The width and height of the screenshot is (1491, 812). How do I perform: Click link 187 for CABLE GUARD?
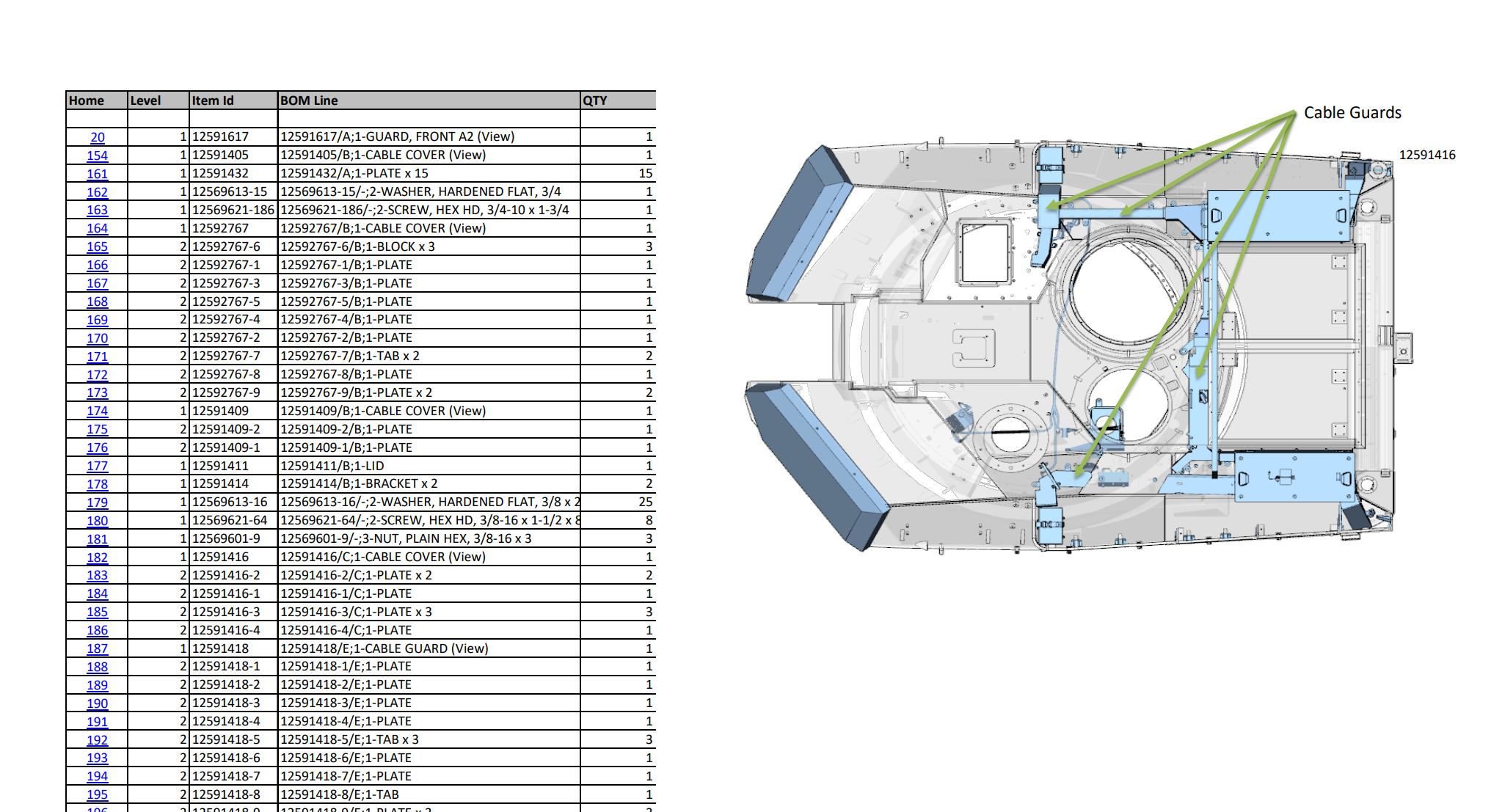97,648
